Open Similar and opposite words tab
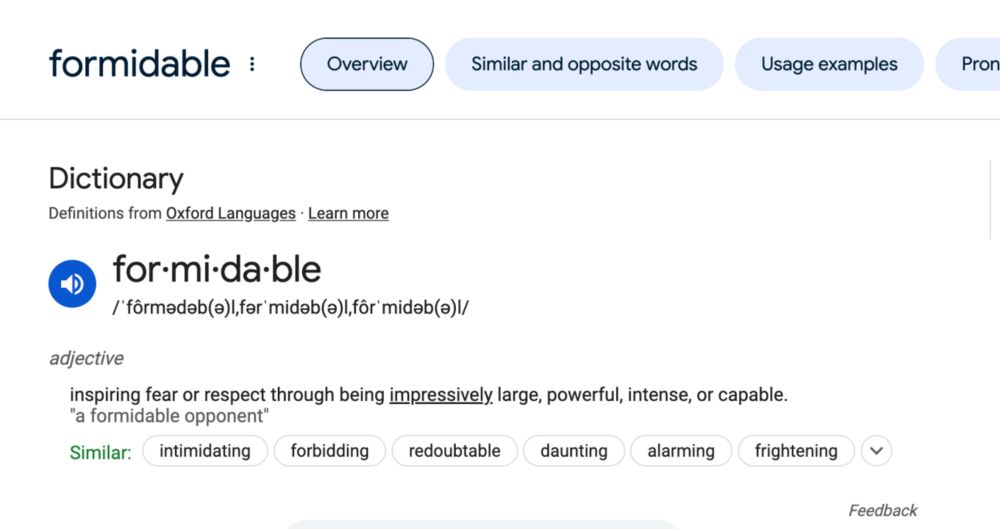 pos(584,64)
